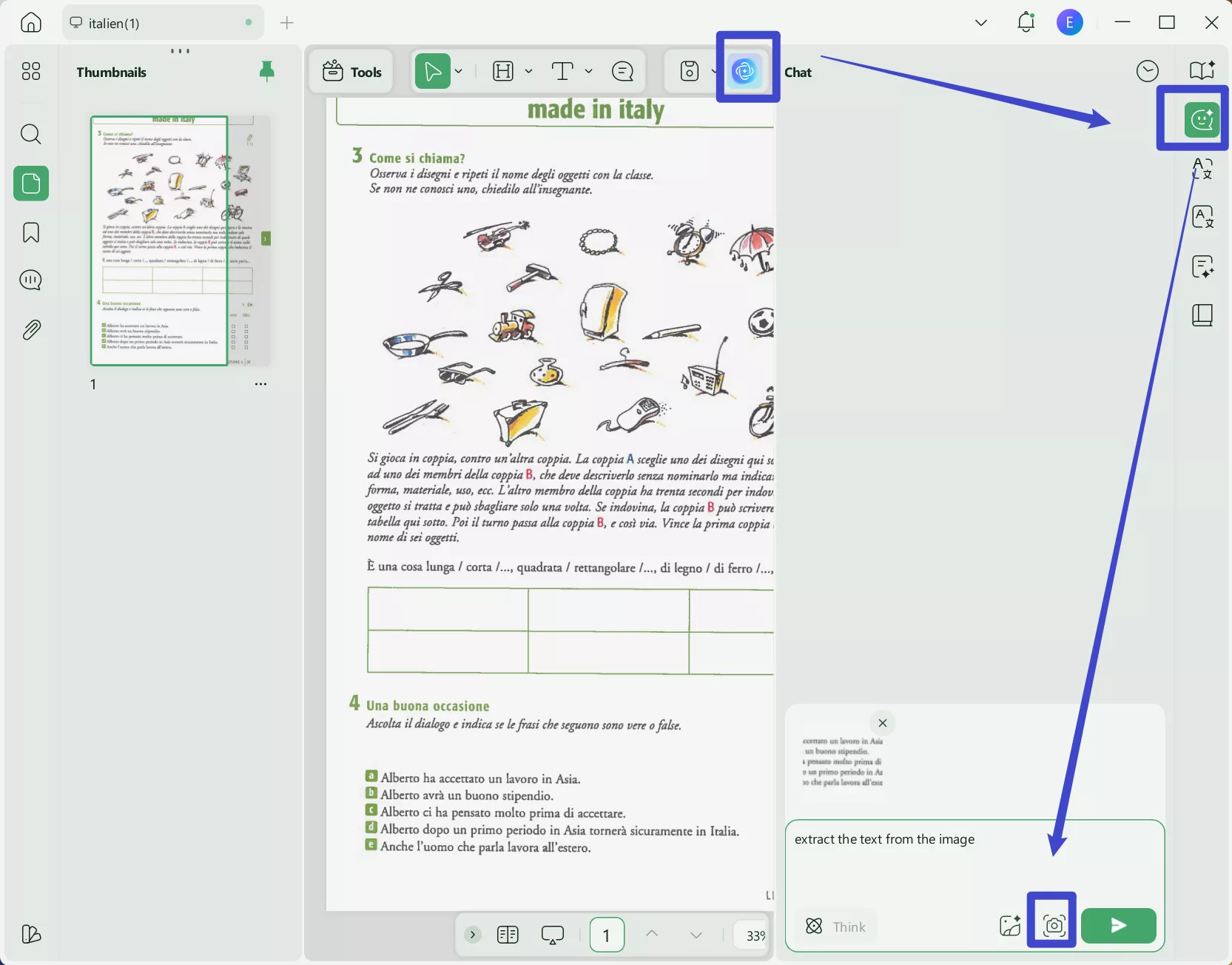Send the chat message

click(x=1118, y=926)
